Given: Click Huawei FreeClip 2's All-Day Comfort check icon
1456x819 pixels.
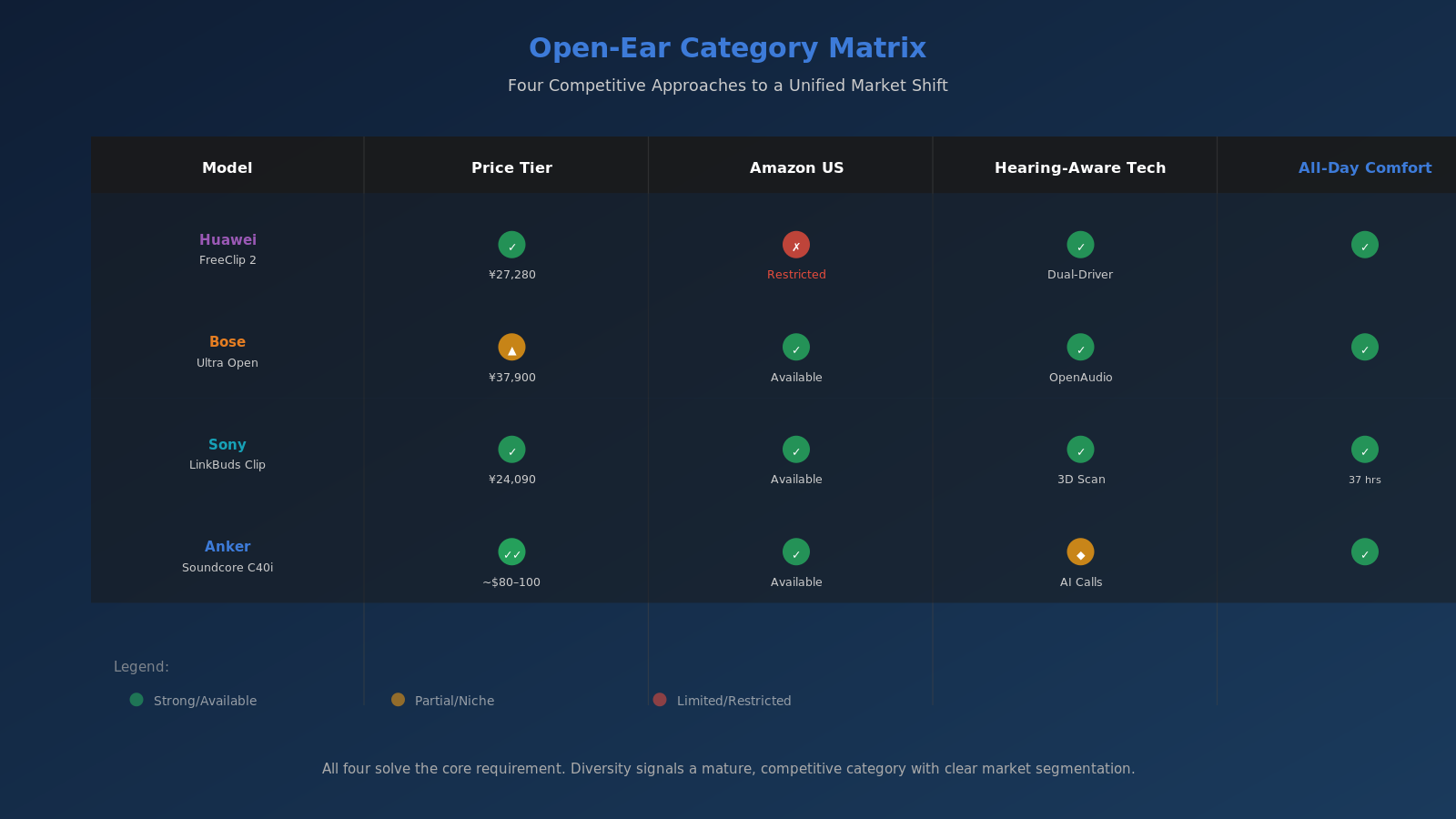Looking at the screenshot, I should tap(1365, 245).
